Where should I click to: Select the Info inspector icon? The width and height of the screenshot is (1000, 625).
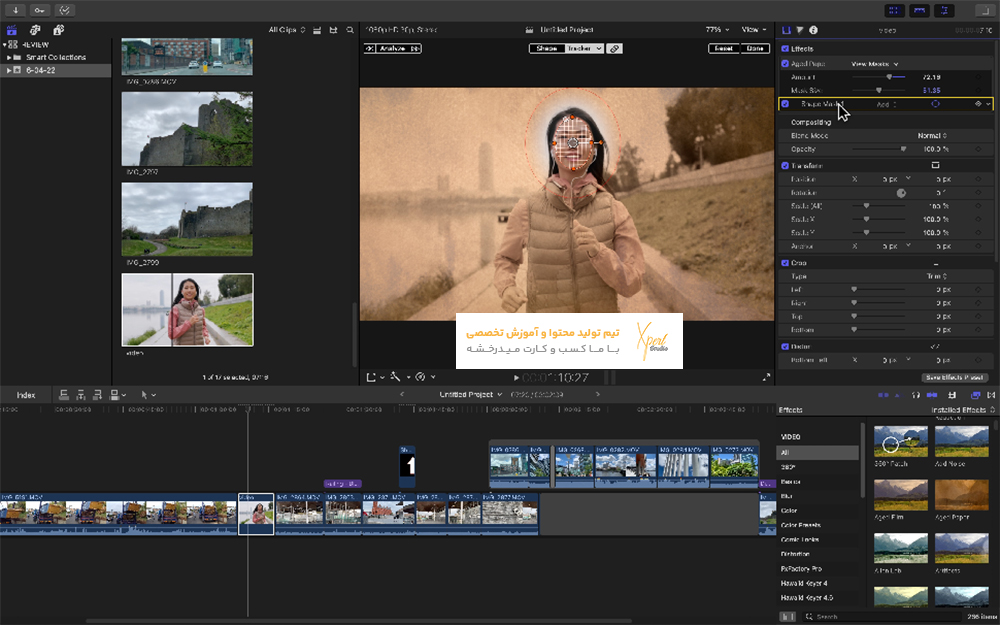coord(813,30)
